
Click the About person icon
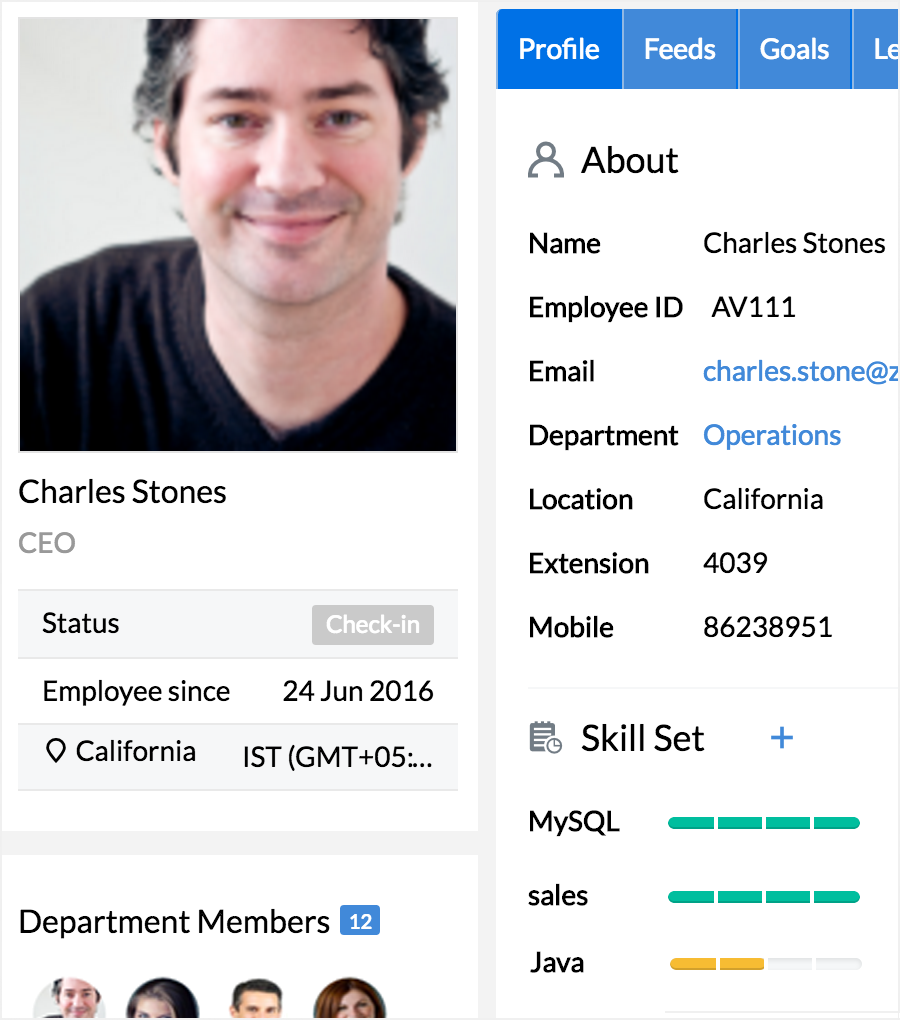pos(546,160)
